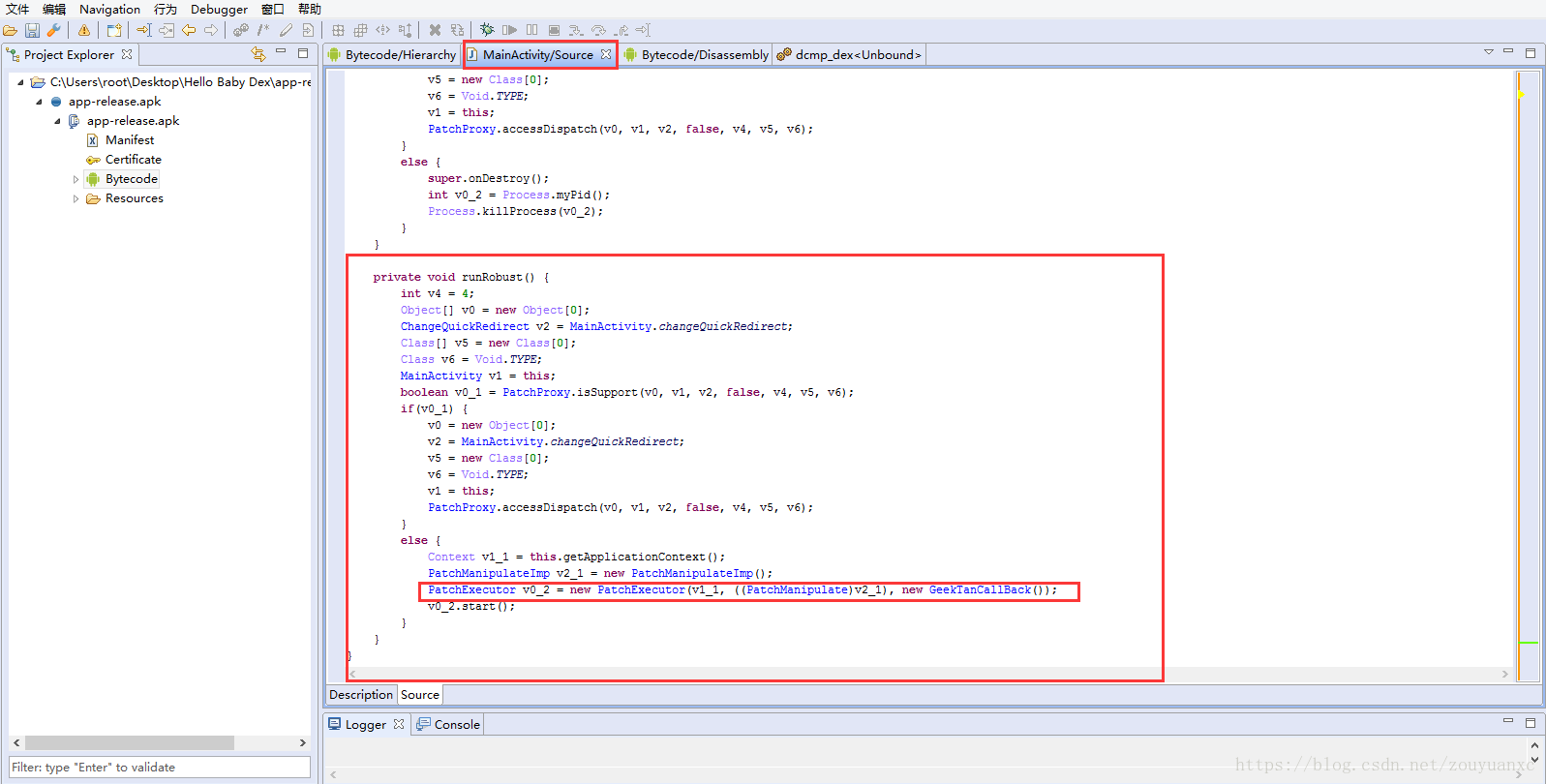
Task: Open the 行为 menu
Action: point(166,9)
